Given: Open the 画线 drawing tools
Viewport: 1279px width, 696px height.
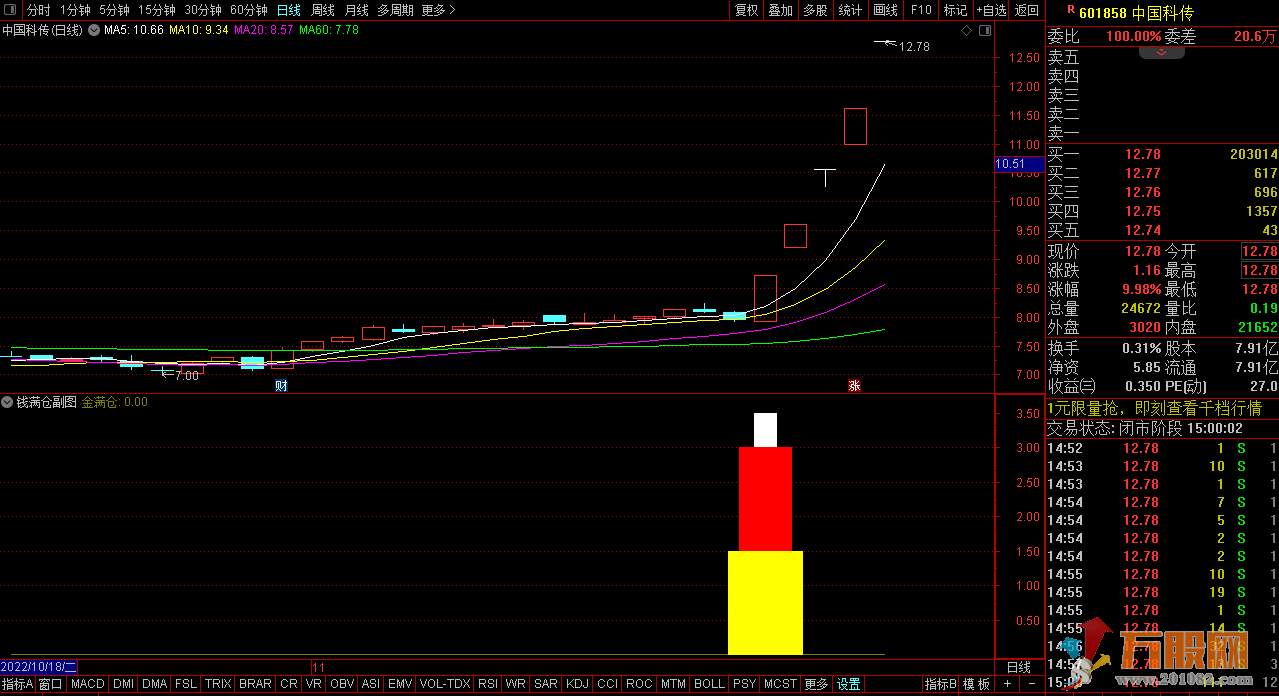Looking at the screenshot, I should 885,10.
